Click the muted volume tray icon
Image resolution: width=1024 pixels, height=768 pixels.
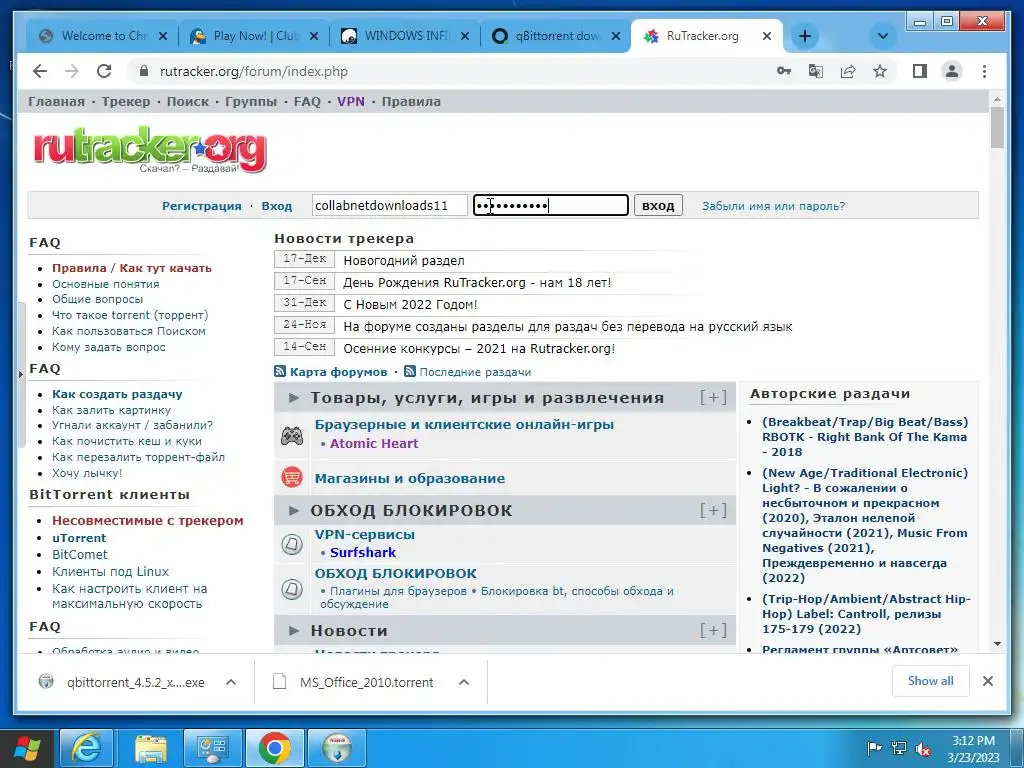pyautogui.click(x=923, y=748)
